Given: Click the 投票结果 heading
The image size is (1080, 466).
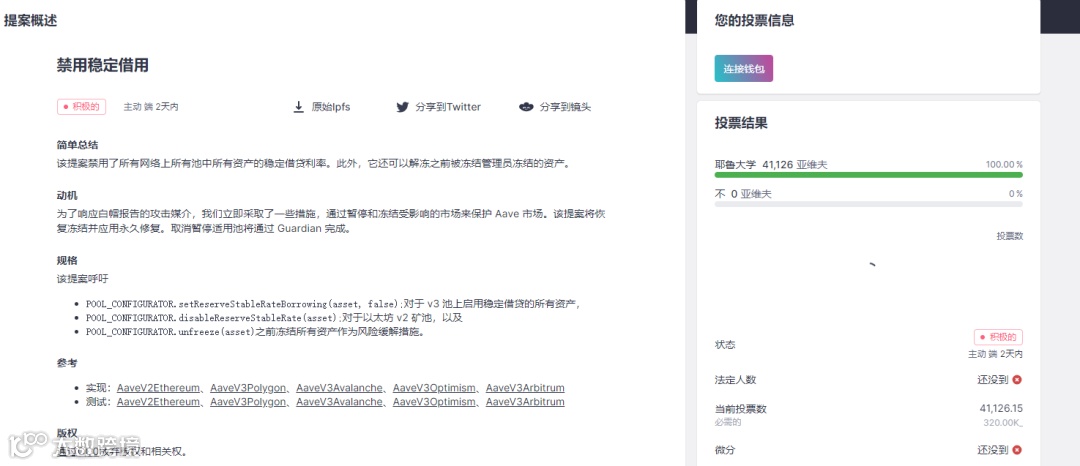Looking at the screenshot, I should click(x=741, y=124).
